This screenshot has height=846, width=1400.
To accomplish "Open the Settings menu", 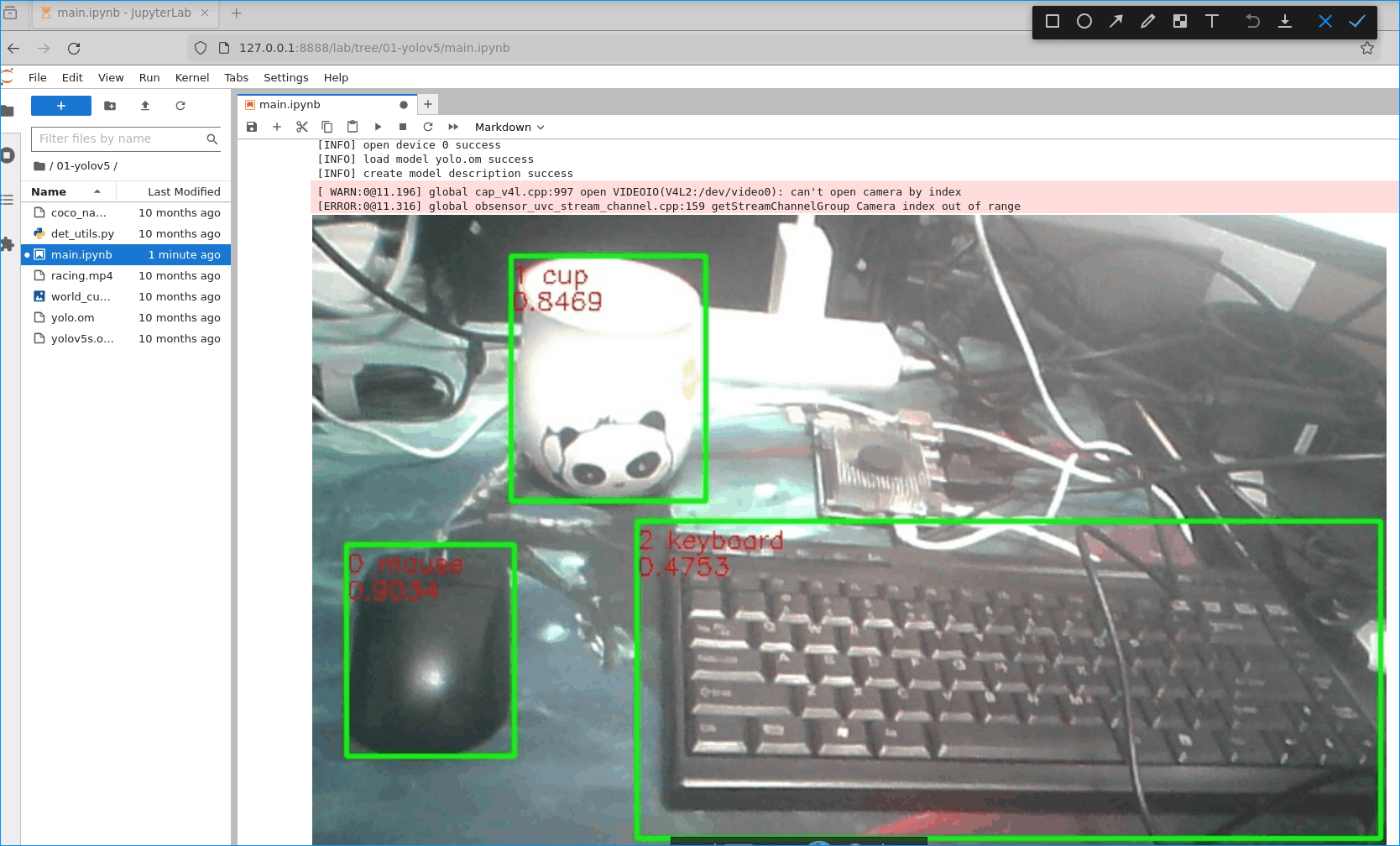I will pos(285,77).
